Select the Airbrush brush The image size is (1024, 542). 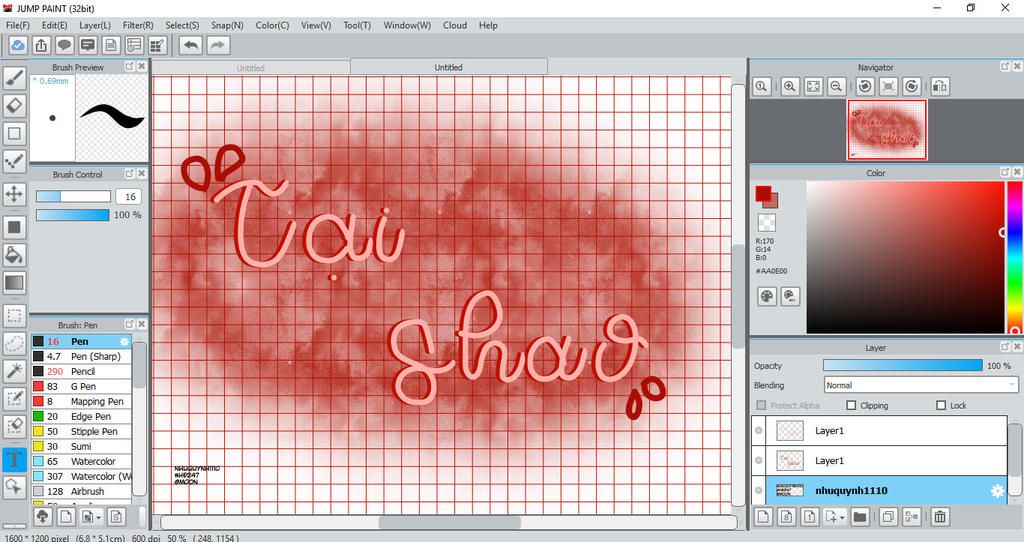(x=82, y=492)
